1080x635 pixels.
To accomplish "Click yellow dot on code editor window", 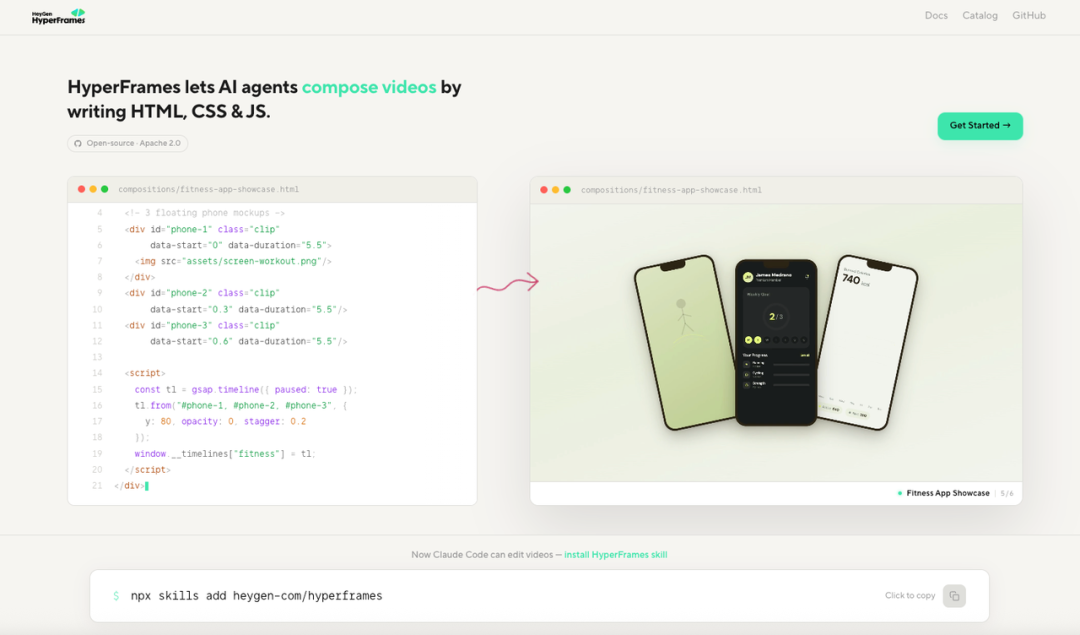I will pos(93,189).
